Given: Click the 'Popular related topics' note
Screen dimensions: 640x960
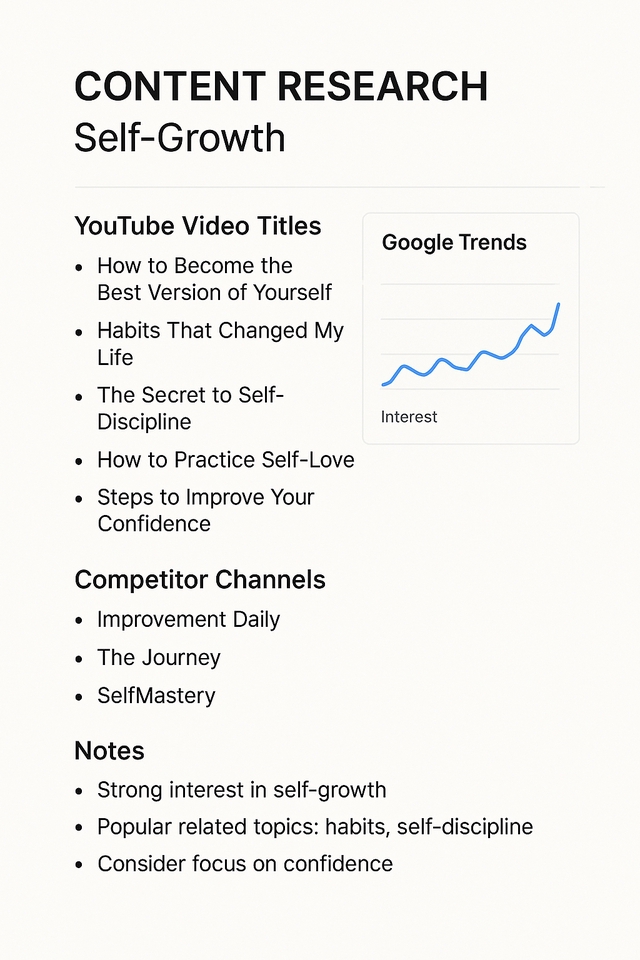Looking at the screenshot, I should (315, 827).
